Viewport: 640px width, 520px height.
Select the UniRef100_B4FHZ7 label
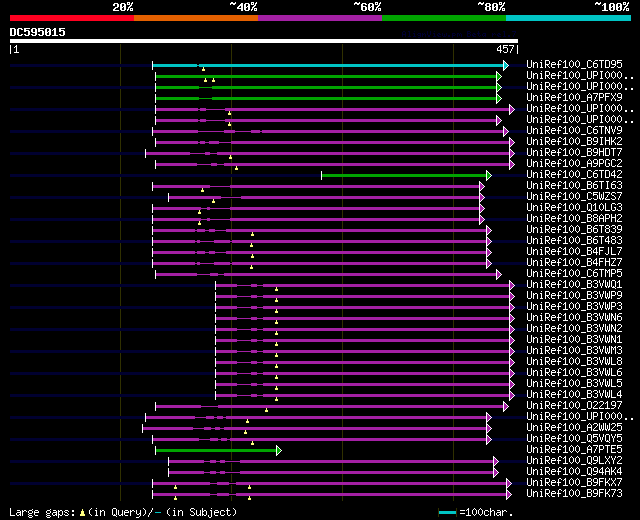tap(574, 263)
